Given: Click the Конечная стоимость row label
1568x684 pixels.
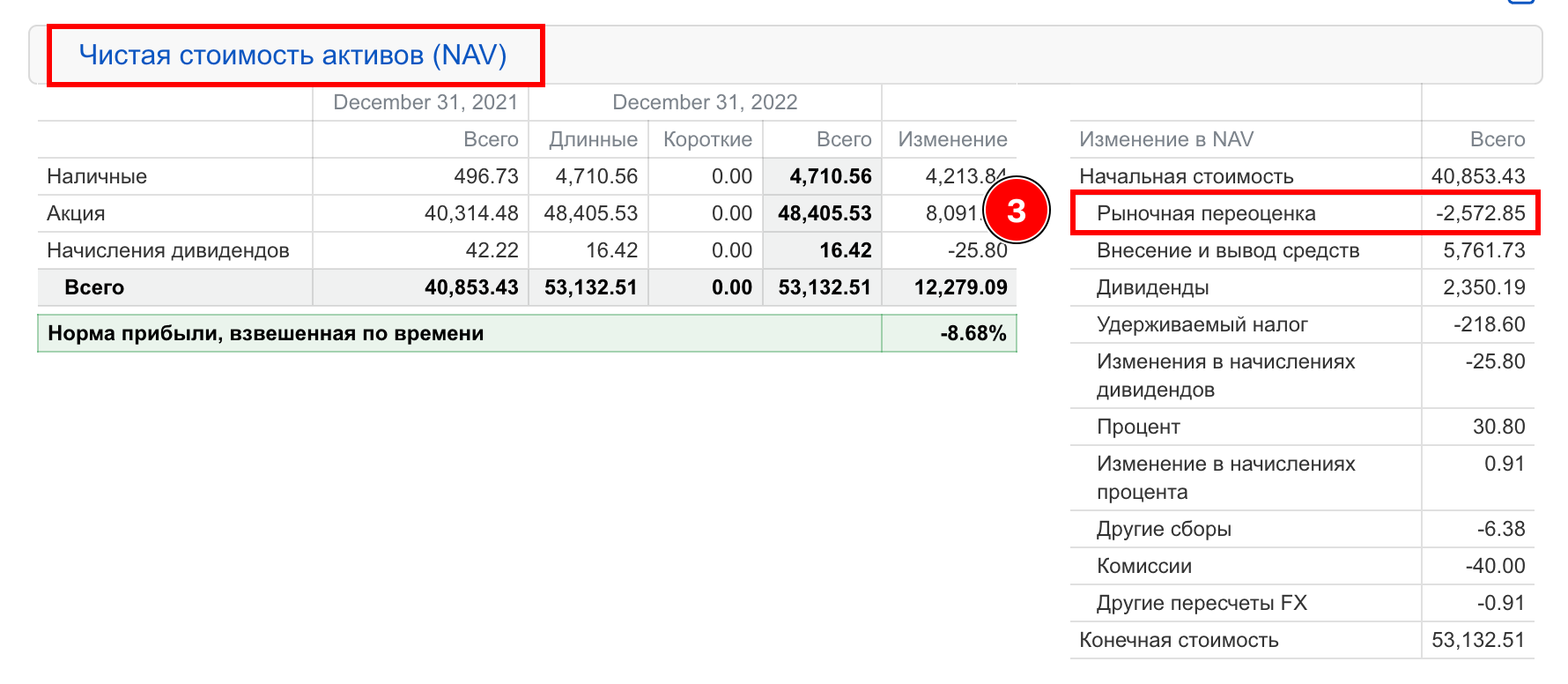Looking at the screenshot, I should coord(1179,640).
